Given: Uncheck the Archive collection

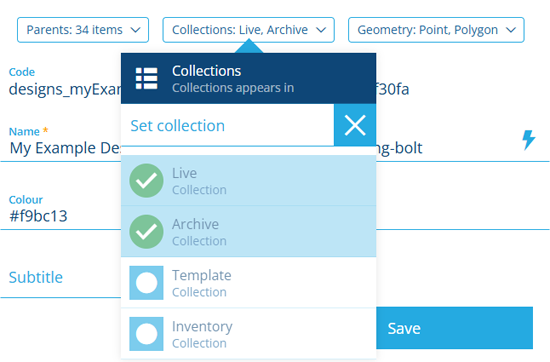Looking at the screenshot, I should (248, 232).
